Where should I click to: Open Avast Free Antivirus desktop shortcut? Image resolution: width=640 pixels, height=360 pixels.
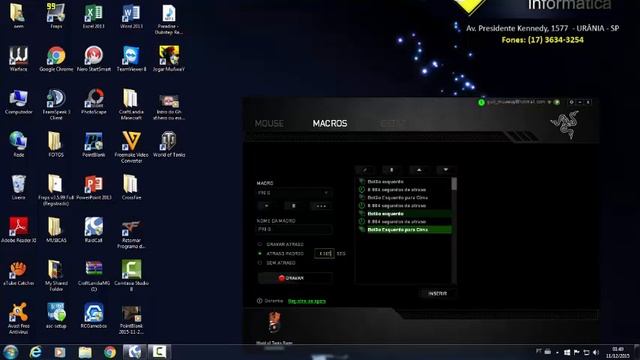pyautogui.click(x=18, y=318)
